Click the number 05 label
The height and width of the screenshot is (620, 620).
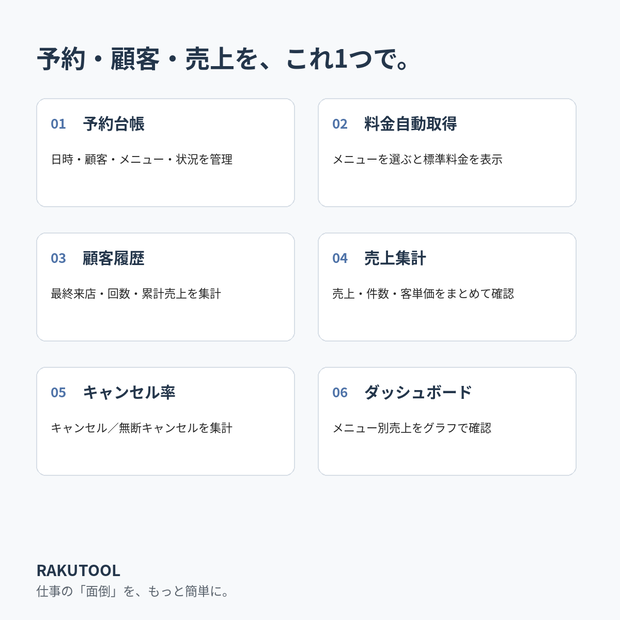tap(58, 393)
